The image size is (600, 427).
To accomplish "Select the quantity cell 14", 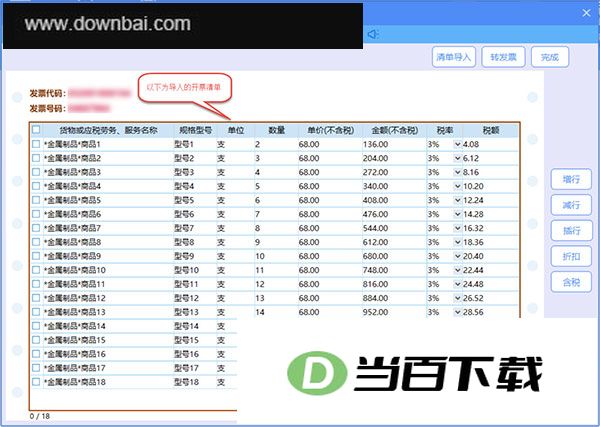I will click(x=276, y=312).
